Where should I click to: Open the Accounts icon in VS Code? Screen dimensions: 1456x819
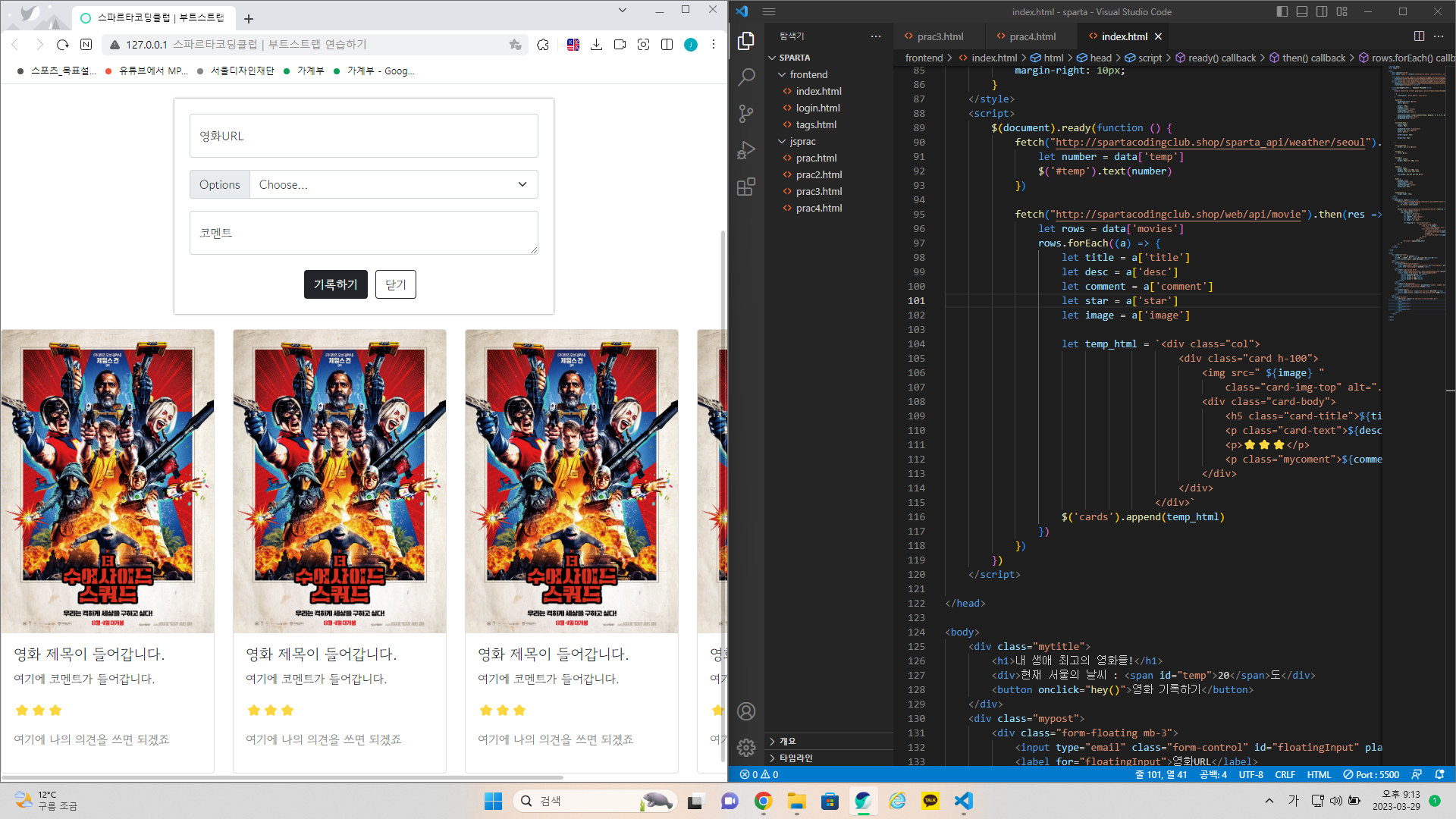[746, 711]
